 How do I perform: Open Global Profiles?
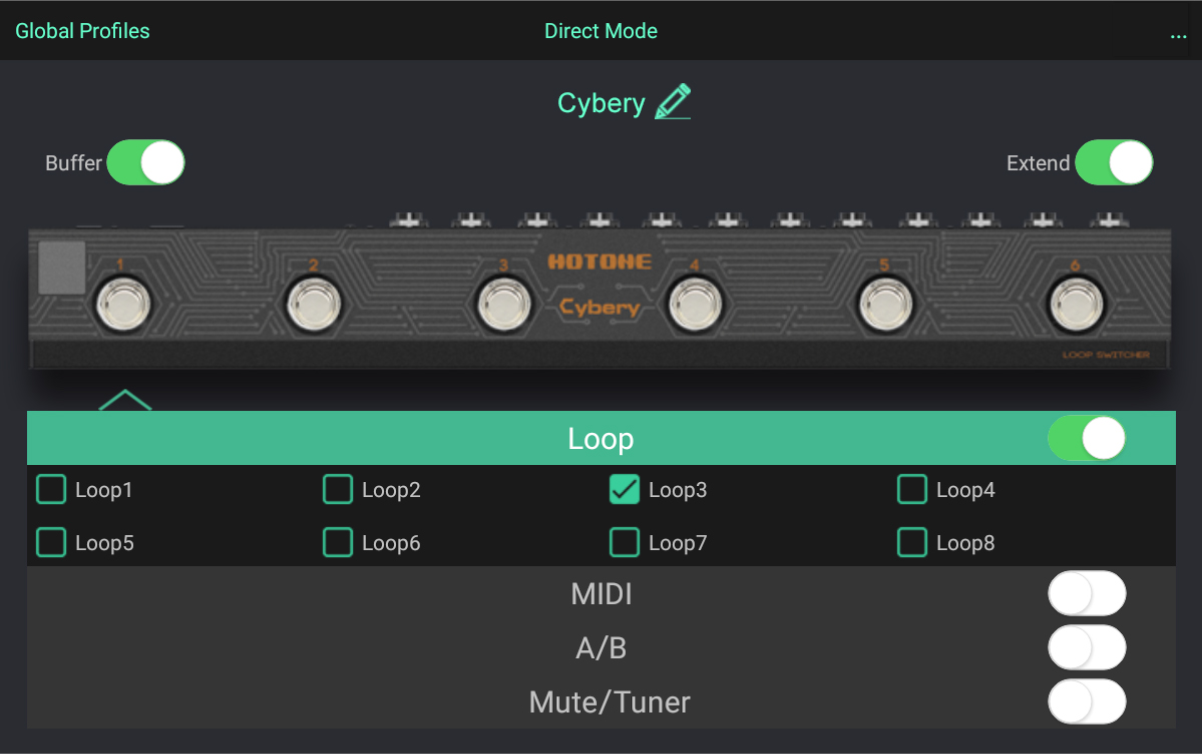pyautogui.click(x=82, y=31)
